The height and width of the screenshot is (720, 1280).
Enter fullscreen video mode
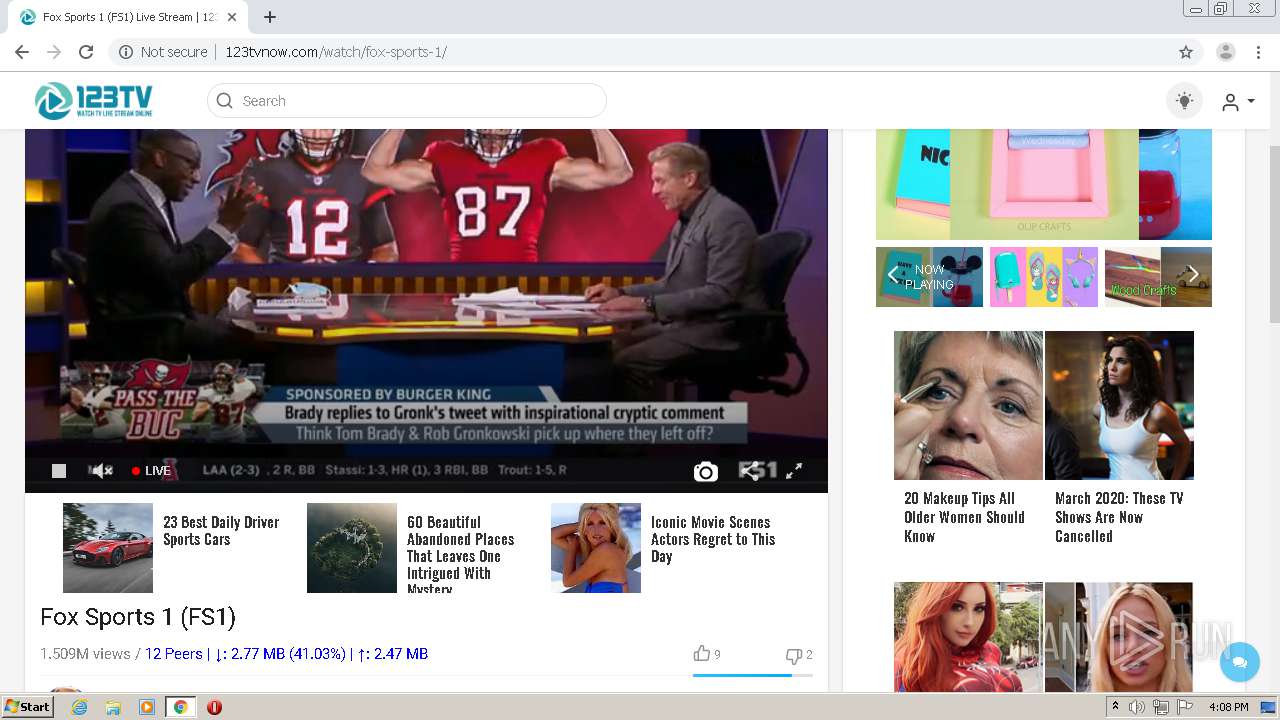tap(794, 471)
